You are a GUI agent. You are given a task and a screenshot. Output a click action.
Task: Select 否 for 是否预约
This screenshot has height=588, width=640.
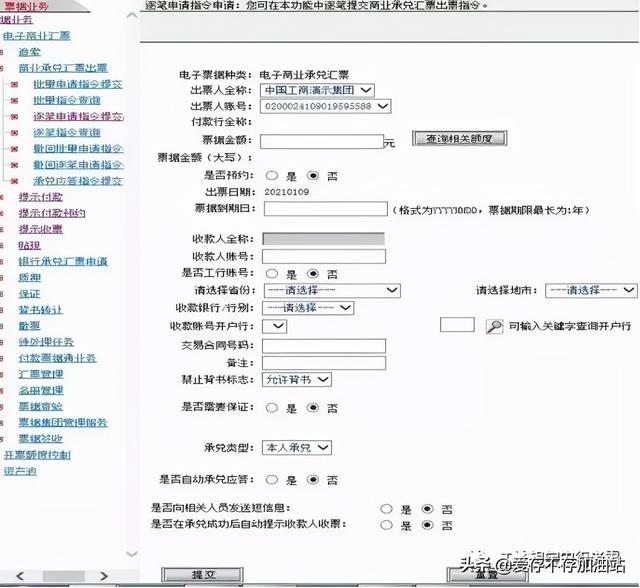tap(313, 175)
